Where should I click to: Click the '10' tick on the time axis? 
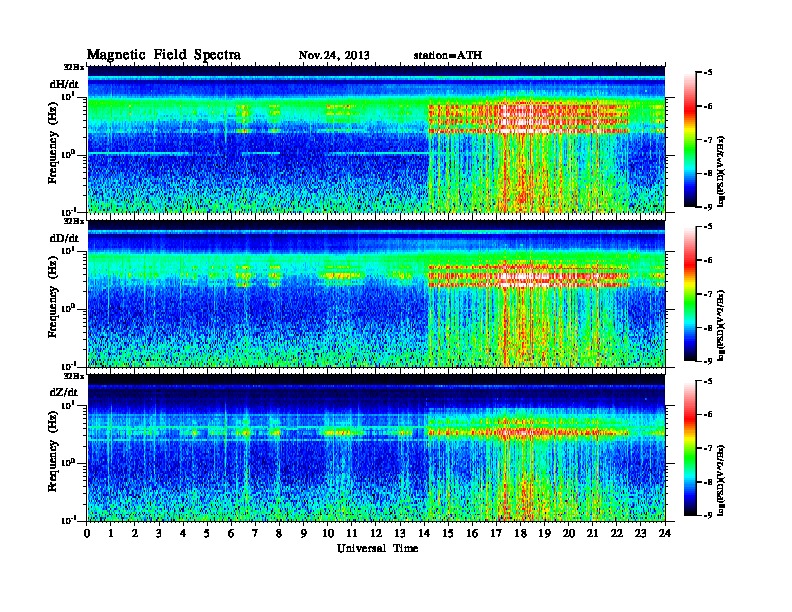(x=328, y=534)
